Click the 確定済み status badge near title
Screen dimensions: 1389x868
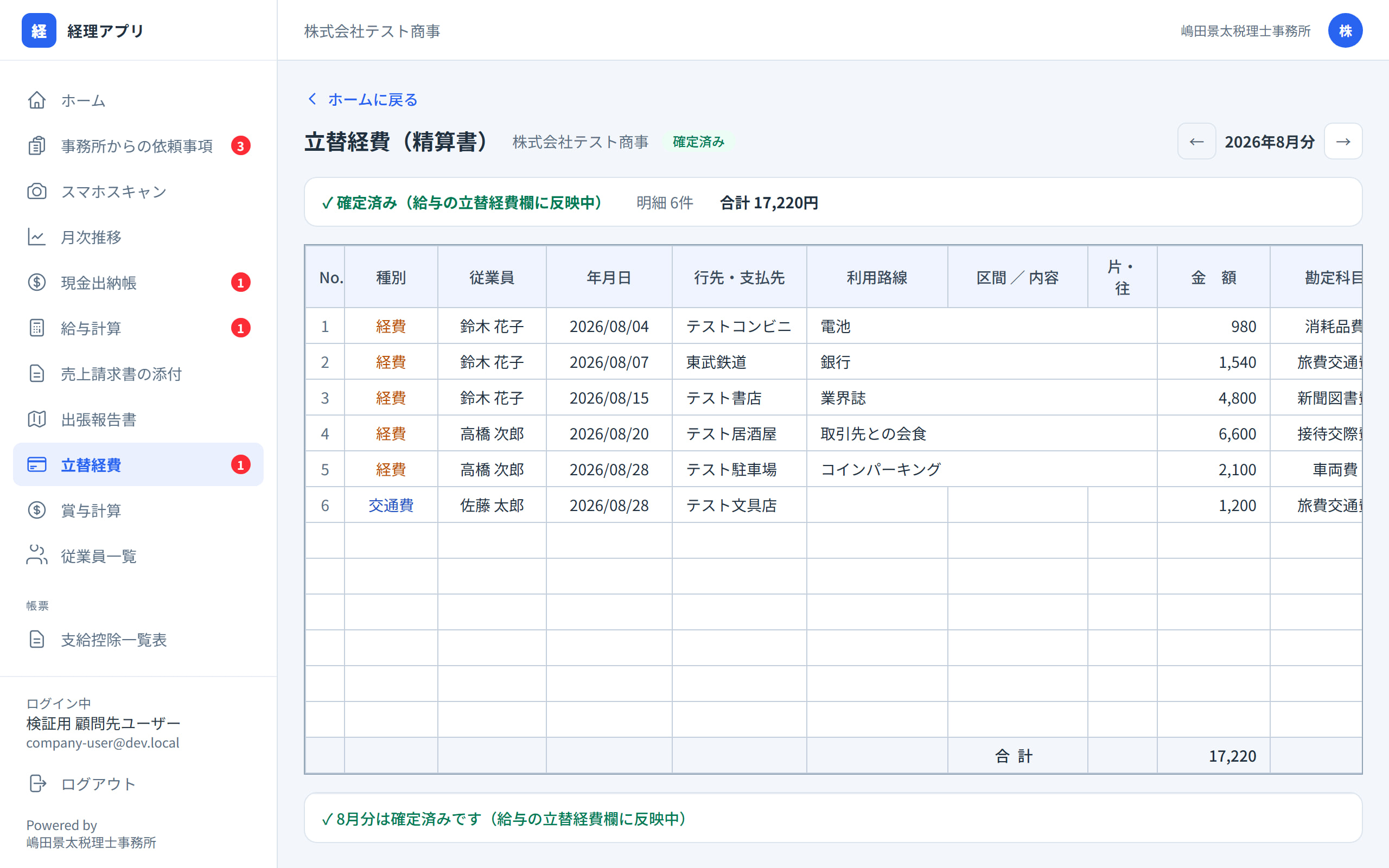pyautogui.click(x=698, y=142)
